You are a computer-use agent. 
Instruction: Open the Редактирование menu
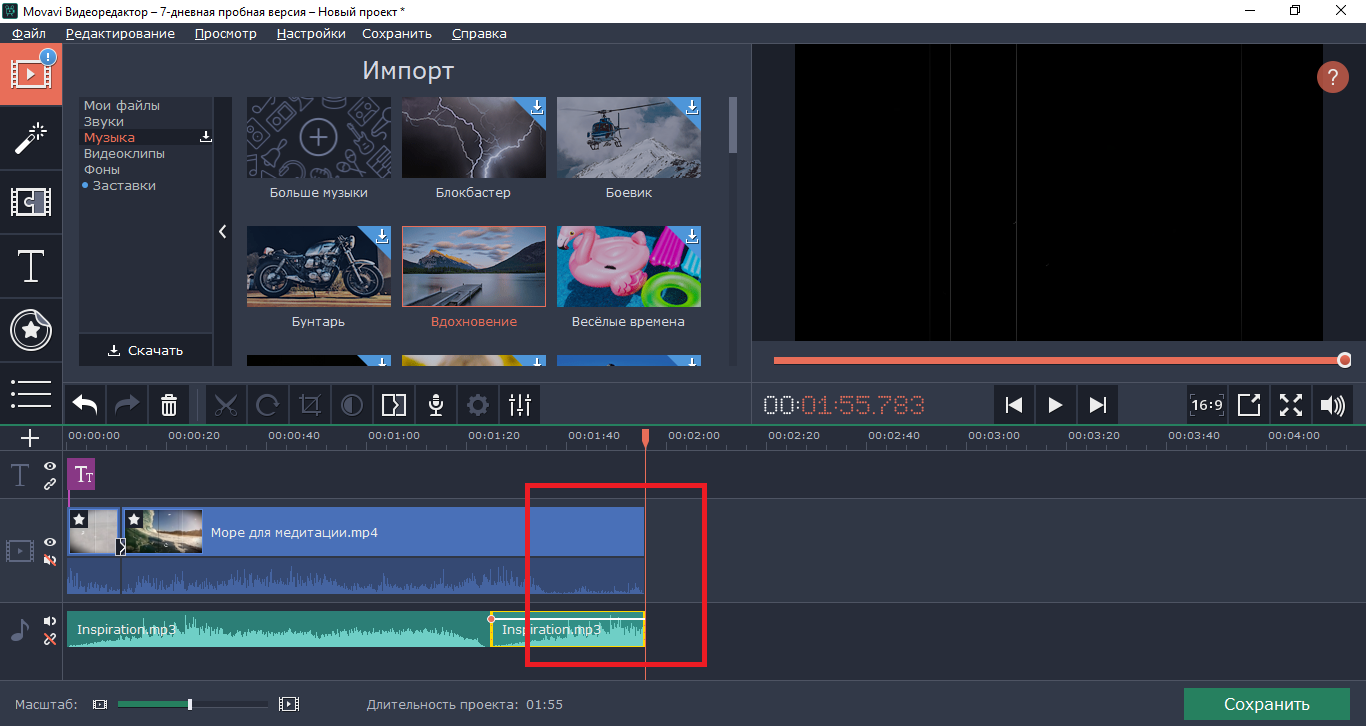point(120,33)
